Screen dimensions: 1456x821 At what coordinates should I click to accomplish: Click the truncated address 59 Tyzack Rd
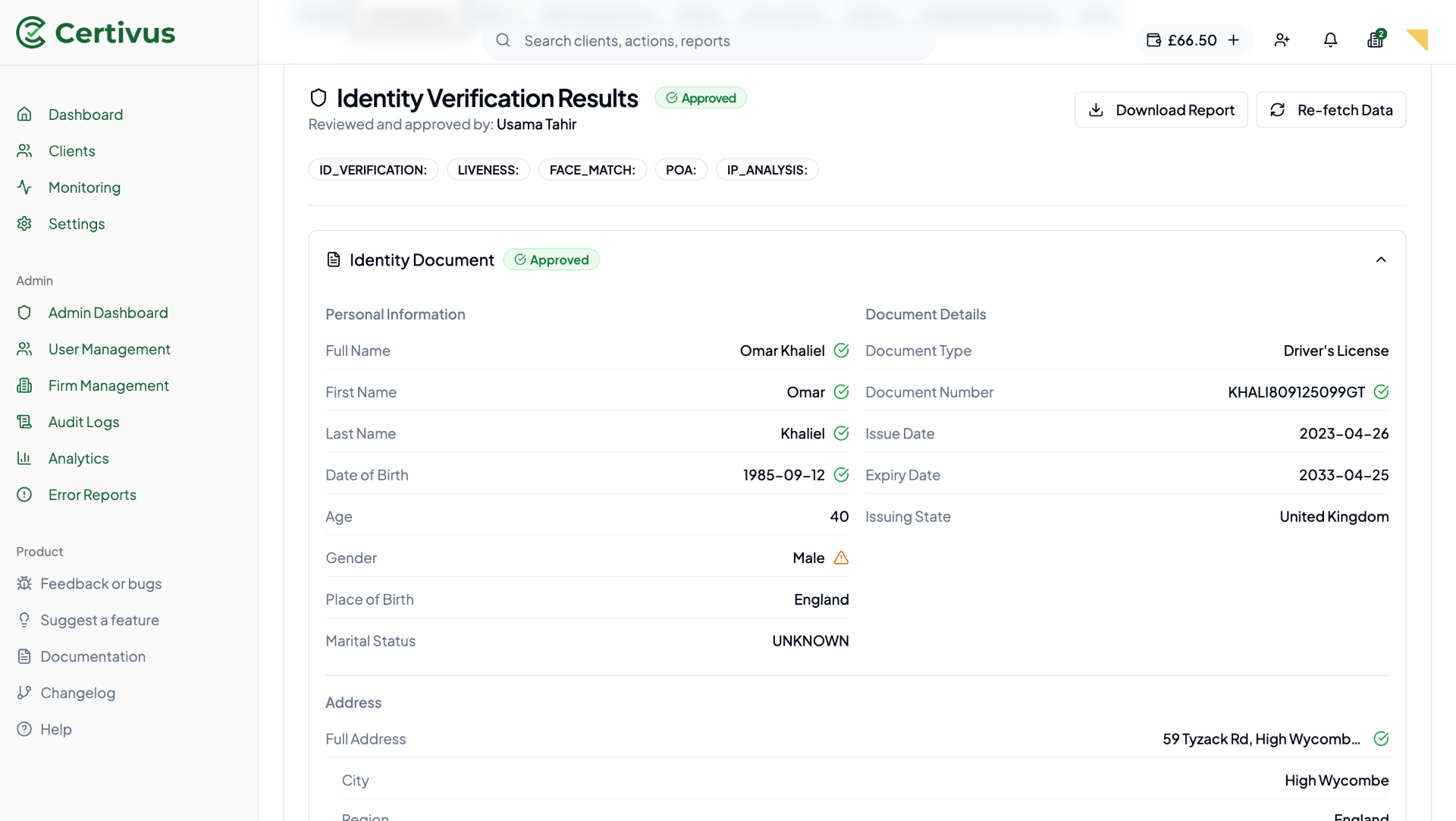[x=1261, y=739]
